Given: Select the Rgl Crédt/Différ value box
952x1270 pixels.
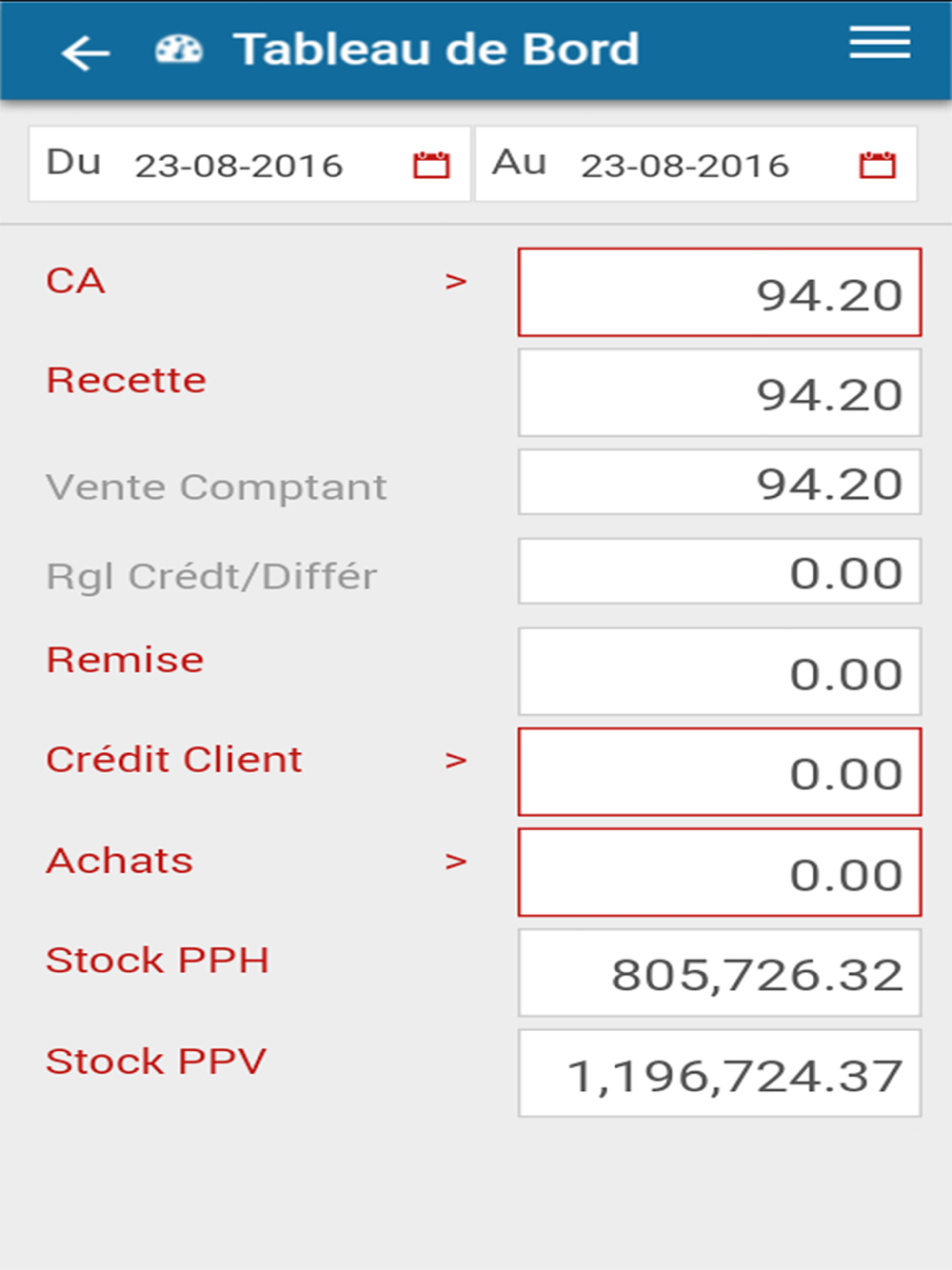Looking at the screenshot, I should [720, 571].
